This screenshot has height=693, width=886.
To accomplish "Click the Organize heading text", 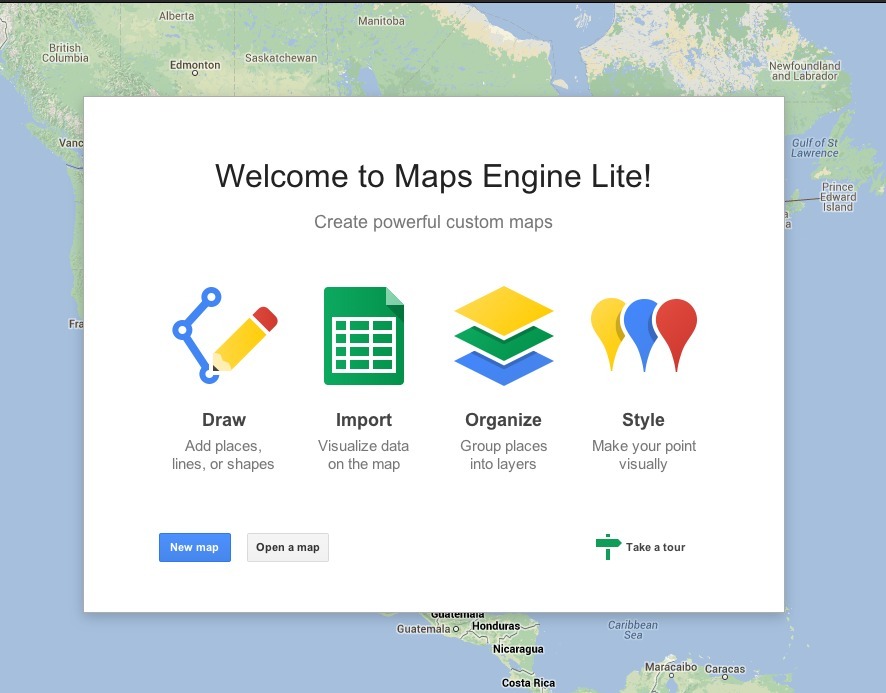I will pos(503,420).
